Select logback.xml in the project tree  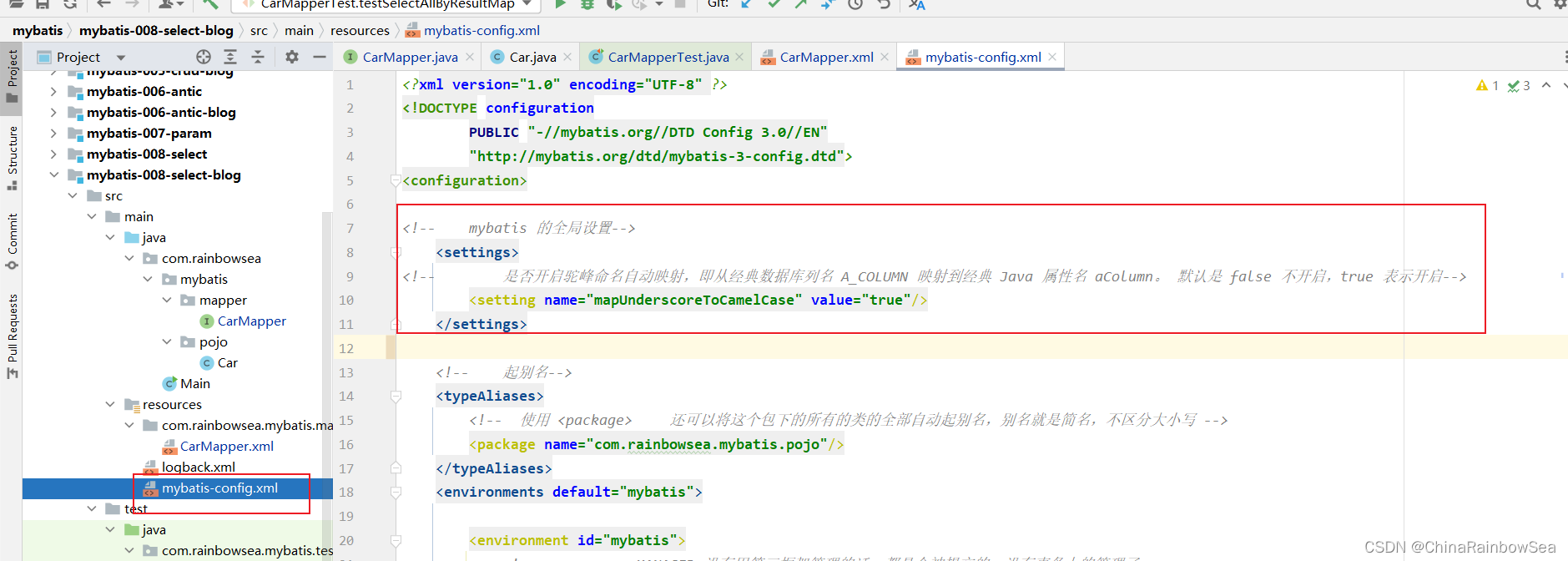click(198, 467)
